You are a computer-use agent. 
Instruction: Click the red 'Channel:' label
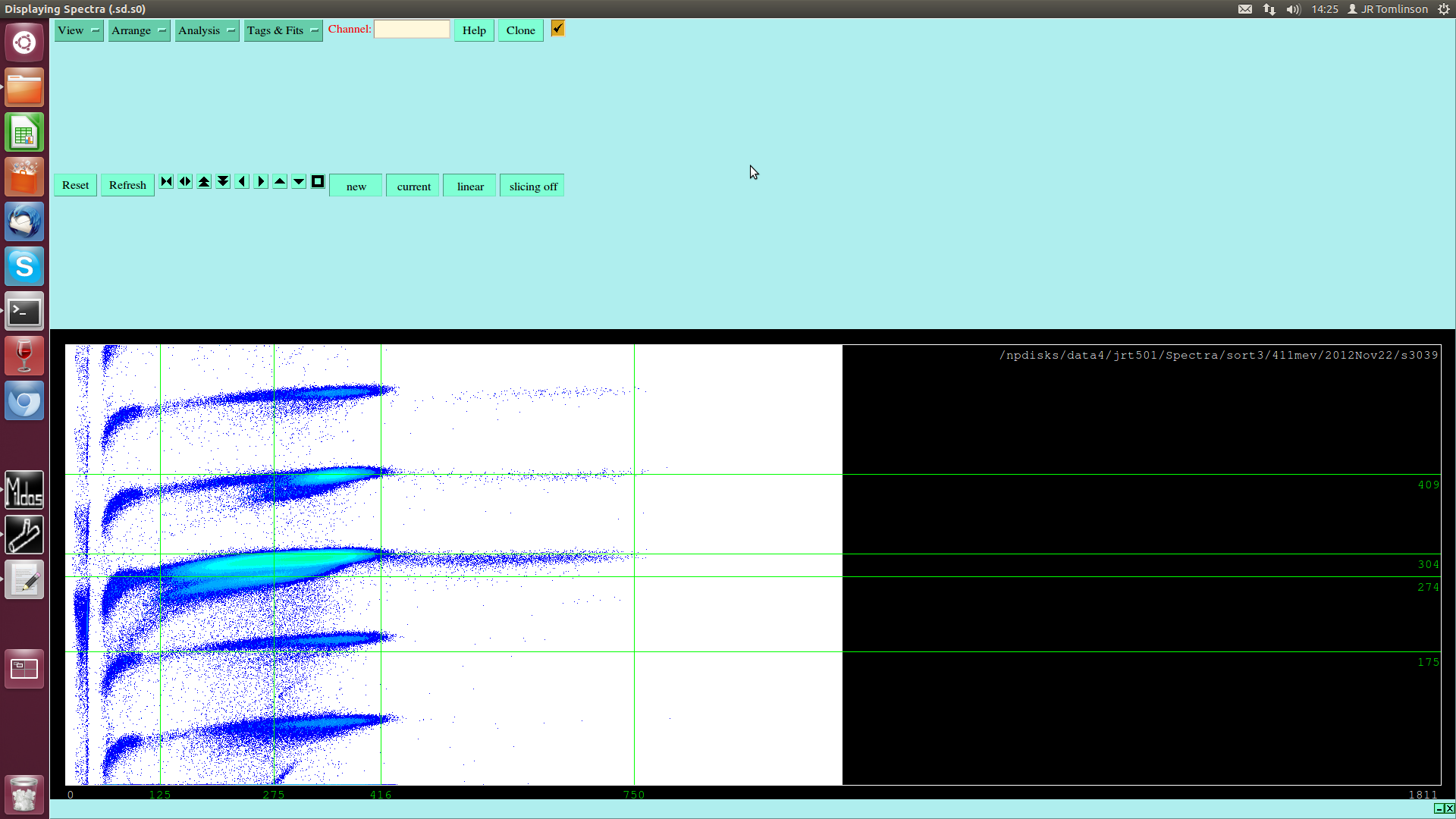click(350, 29)
